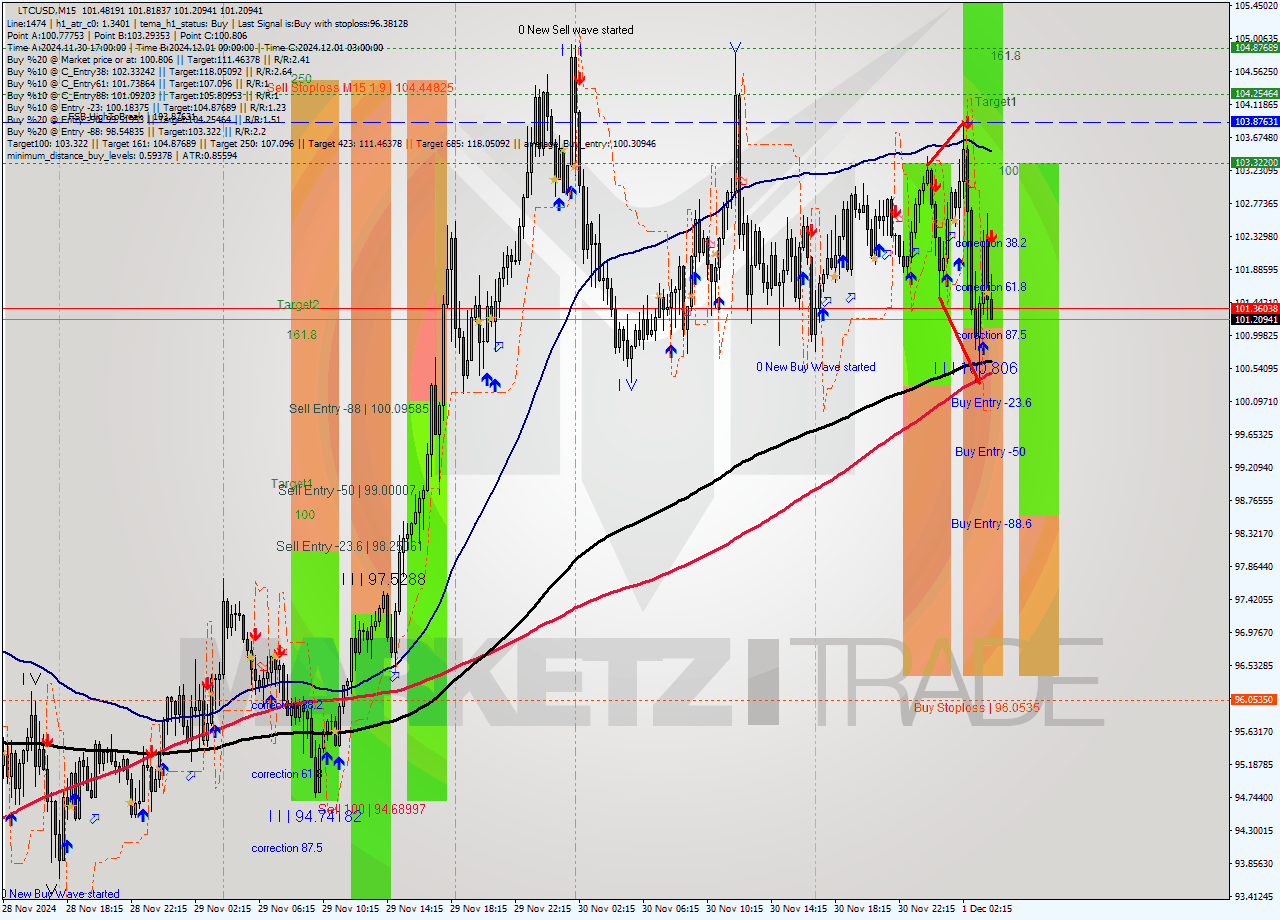Click the '30 Nov 10:15' time axis label
The width and height of the screenshot is (1280, 920).
pyautogui.click(x=735, y=909)
